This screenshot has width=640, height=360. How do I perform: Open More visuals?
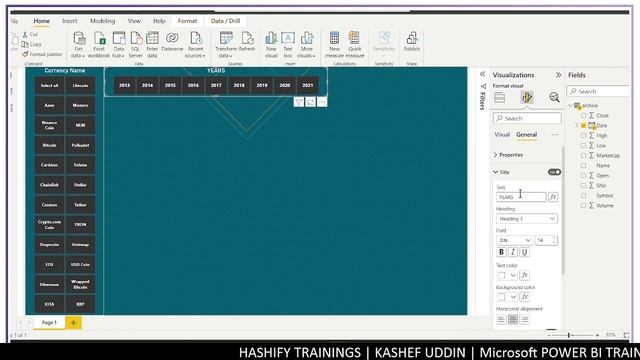(307, 44)
